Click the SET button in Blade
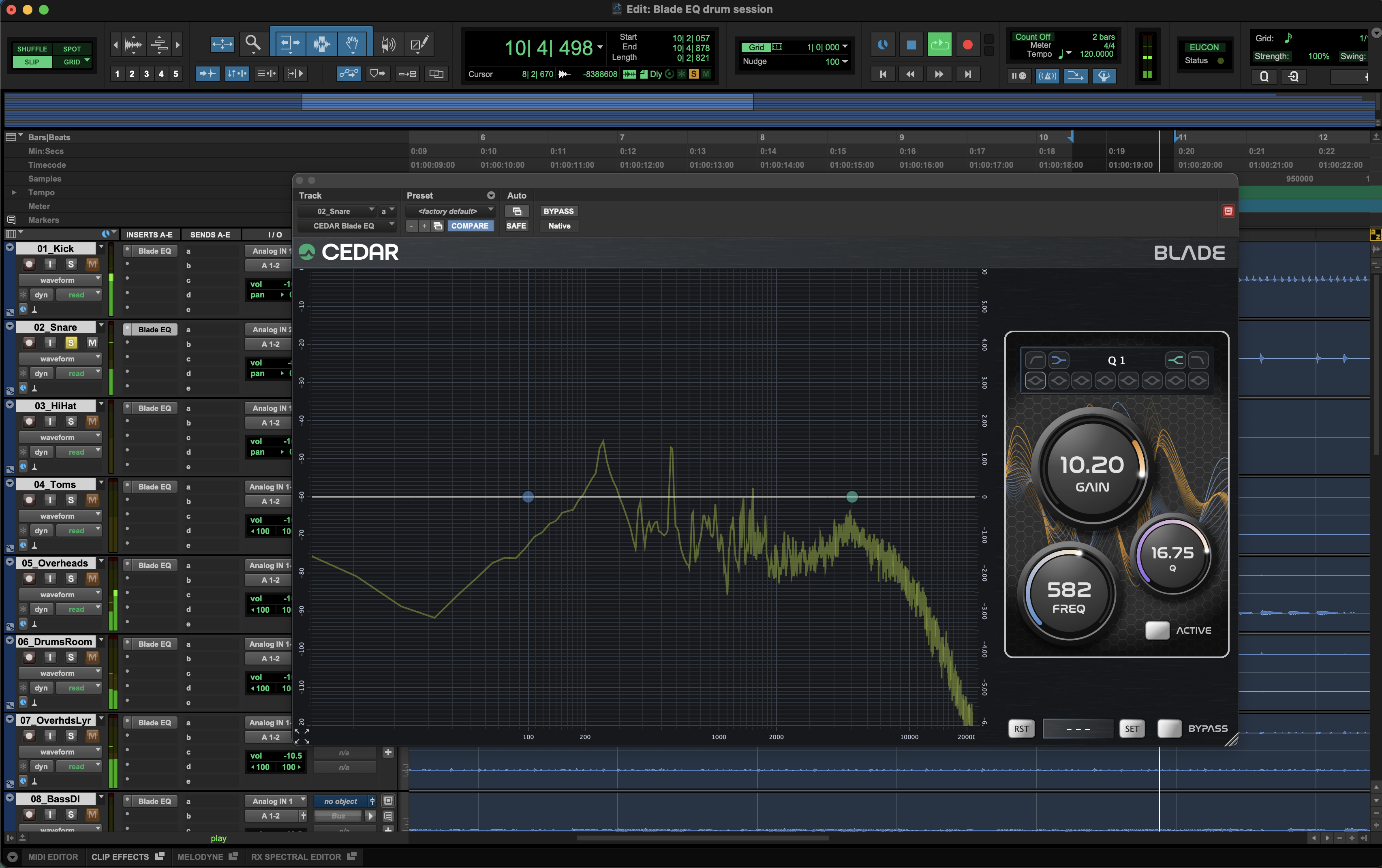 pos(1132,729)
